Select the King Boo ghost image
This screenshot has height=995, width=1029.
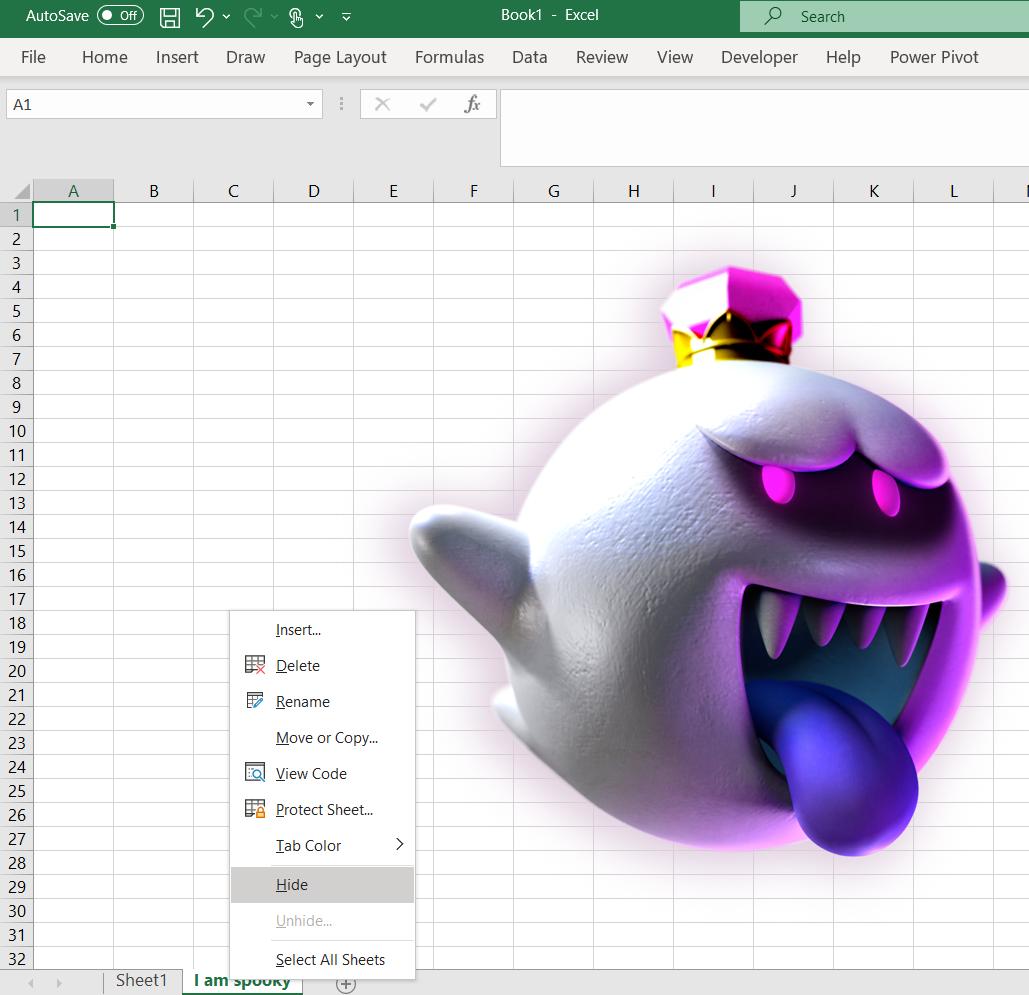pyautogui.click(x=700, y=560)
